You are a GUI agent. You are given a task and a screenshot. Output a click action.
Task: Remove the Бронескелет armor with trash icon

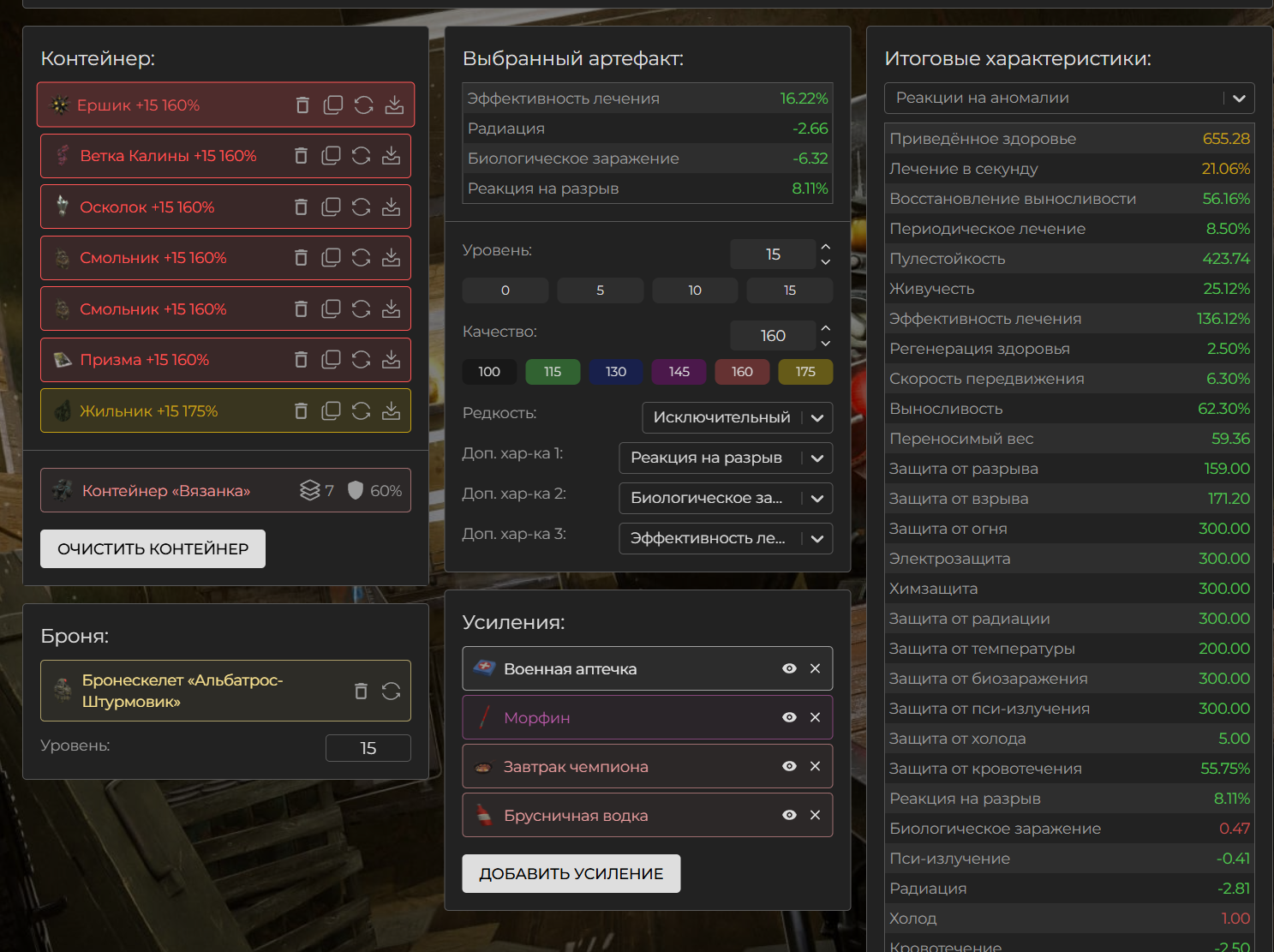point(361,691)
